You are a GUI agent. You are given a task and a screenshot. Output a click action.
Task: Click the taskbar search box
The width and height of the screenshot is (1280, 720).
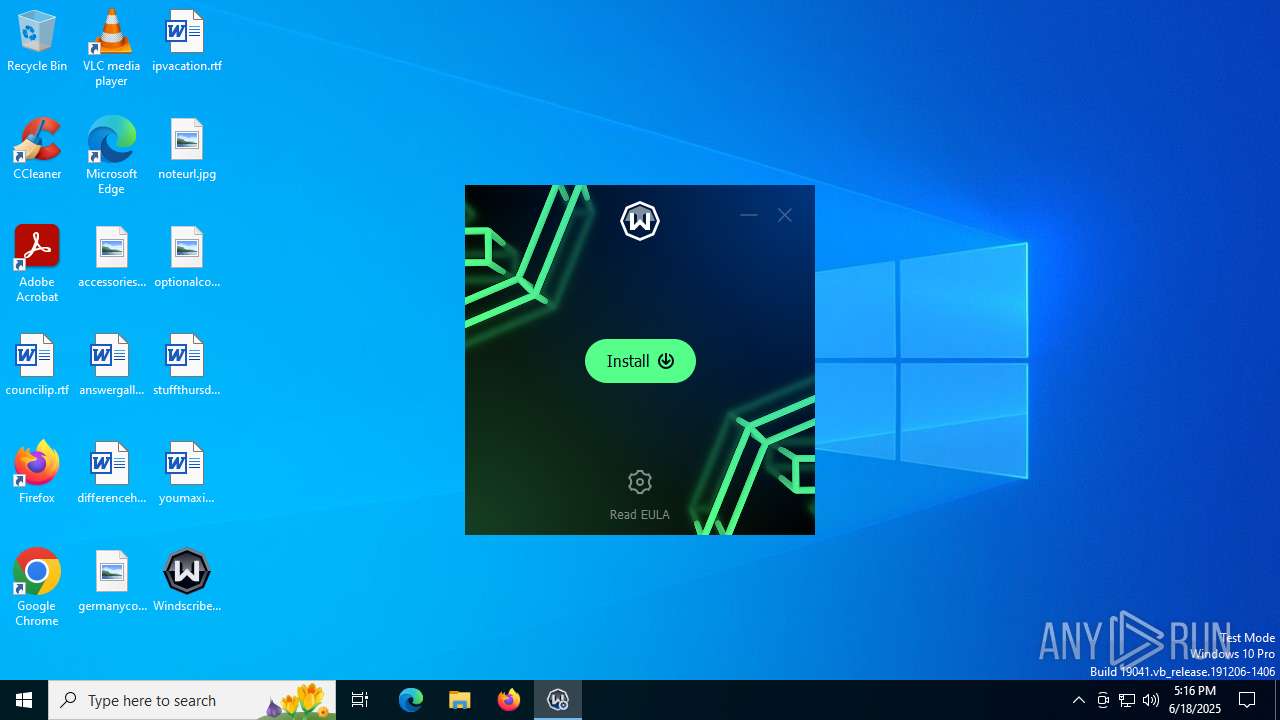click(x=192, y=700)
